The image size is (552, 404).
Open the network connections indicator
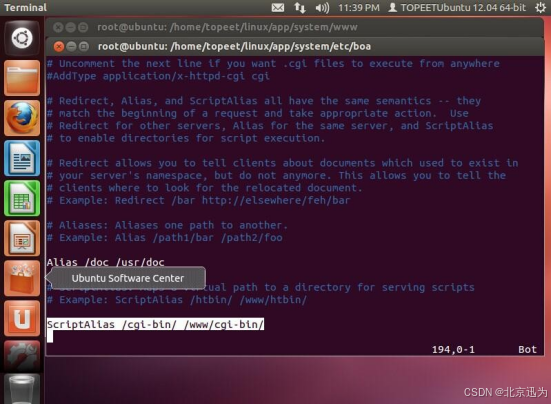(x=300, y=7)
